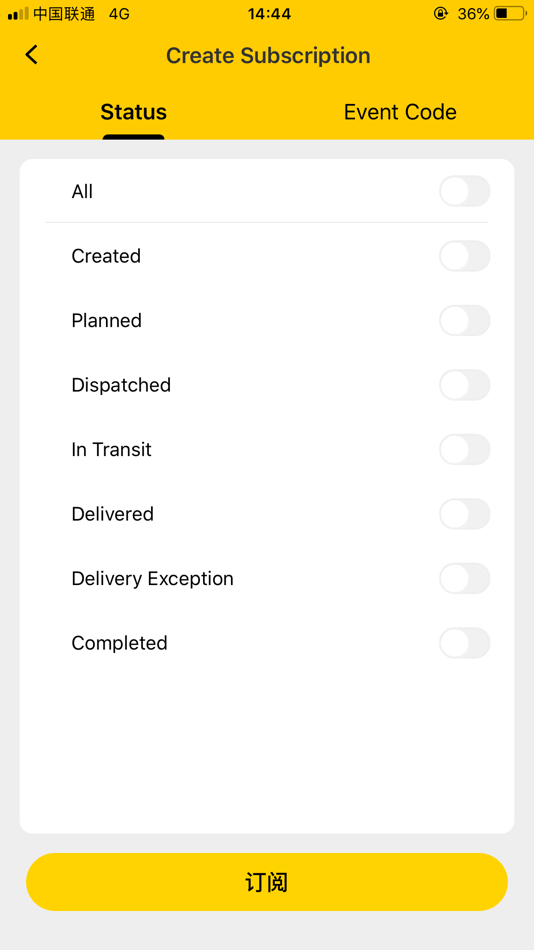This screenshot has height=950, width=534.
Task: Tap the back arrow icon
Action: (32, 55)
